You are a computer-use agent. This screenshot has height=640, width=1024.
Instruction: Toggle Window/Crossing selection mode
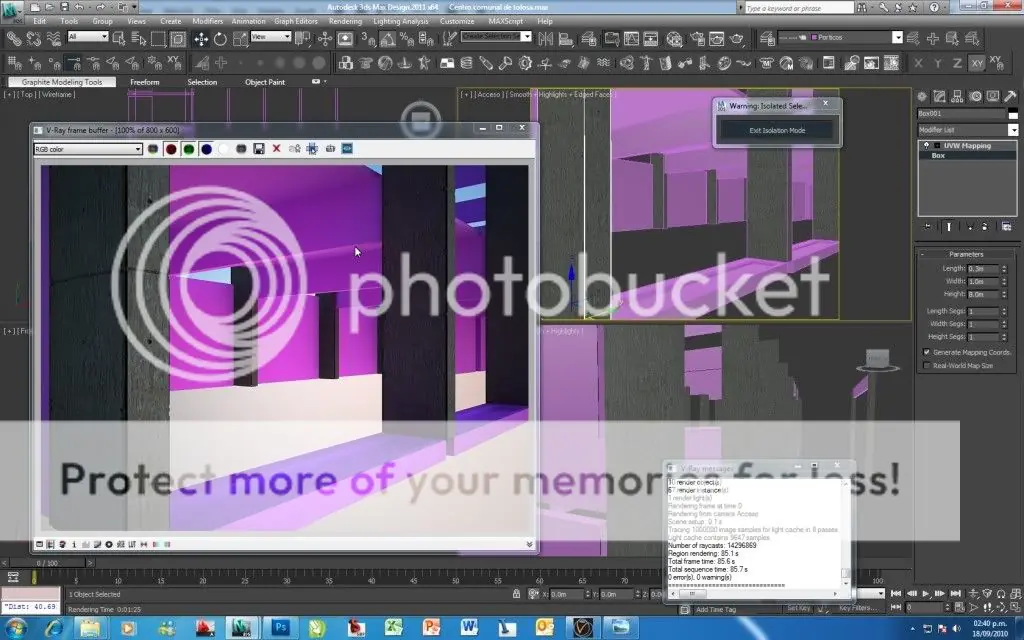point(178,39)
